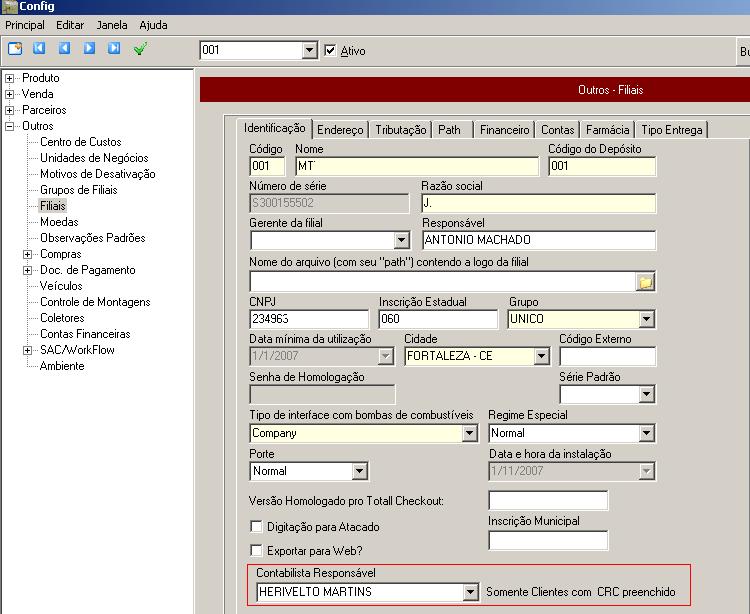Click the green checkmark save icon
This screenshot has height=614, width=750.
[140, 48]
